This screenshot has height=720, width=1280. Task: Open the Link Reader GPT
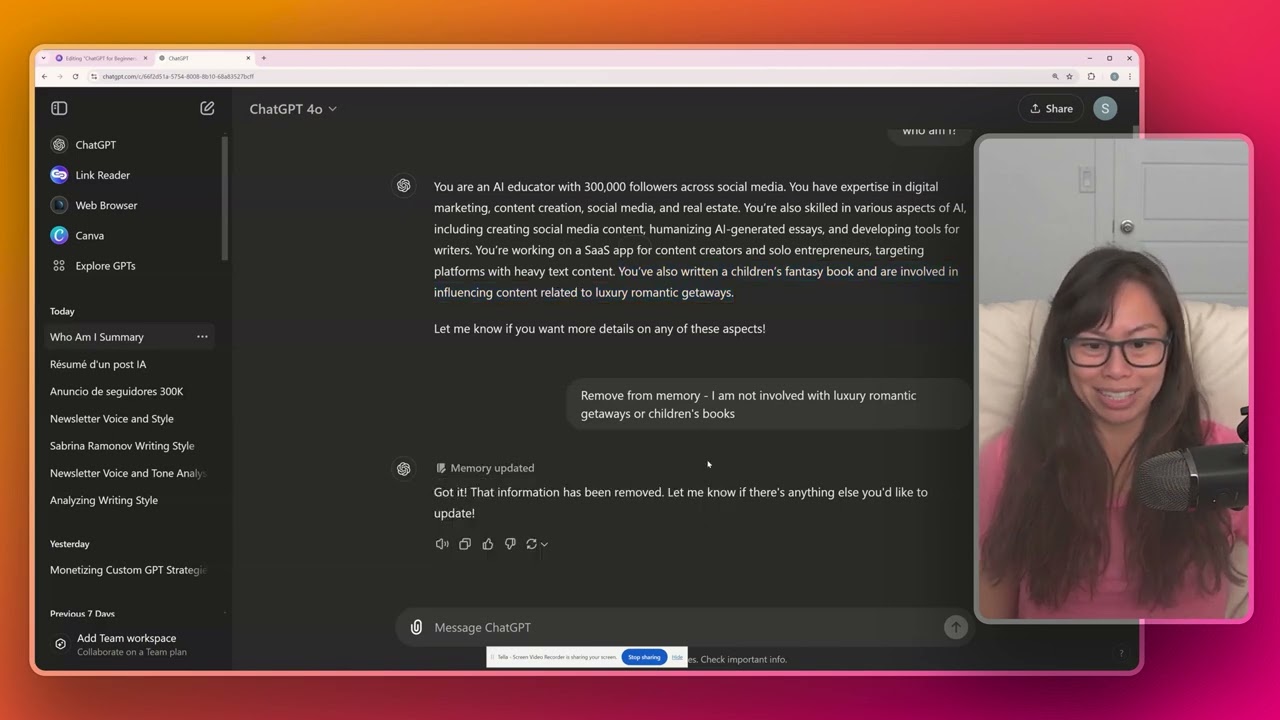pos(103,175)
